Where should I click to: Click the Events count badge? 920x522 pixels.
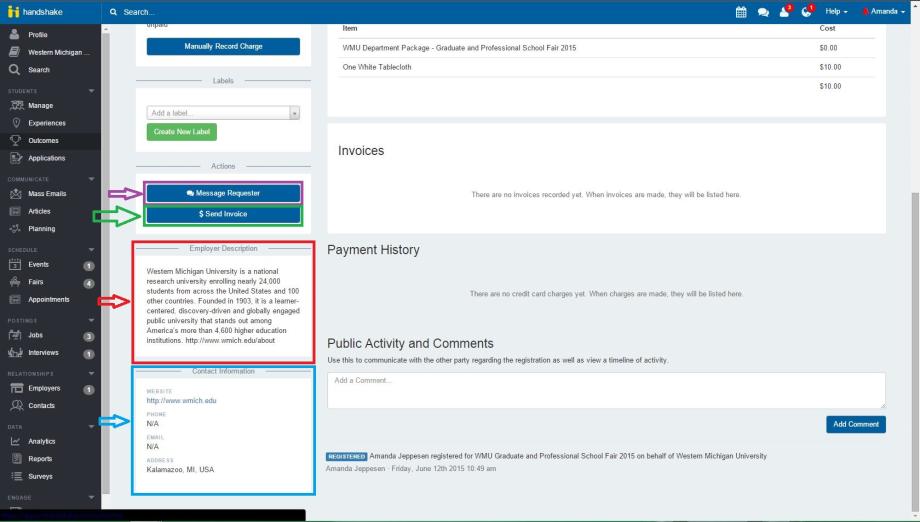[x=89, y=266]
